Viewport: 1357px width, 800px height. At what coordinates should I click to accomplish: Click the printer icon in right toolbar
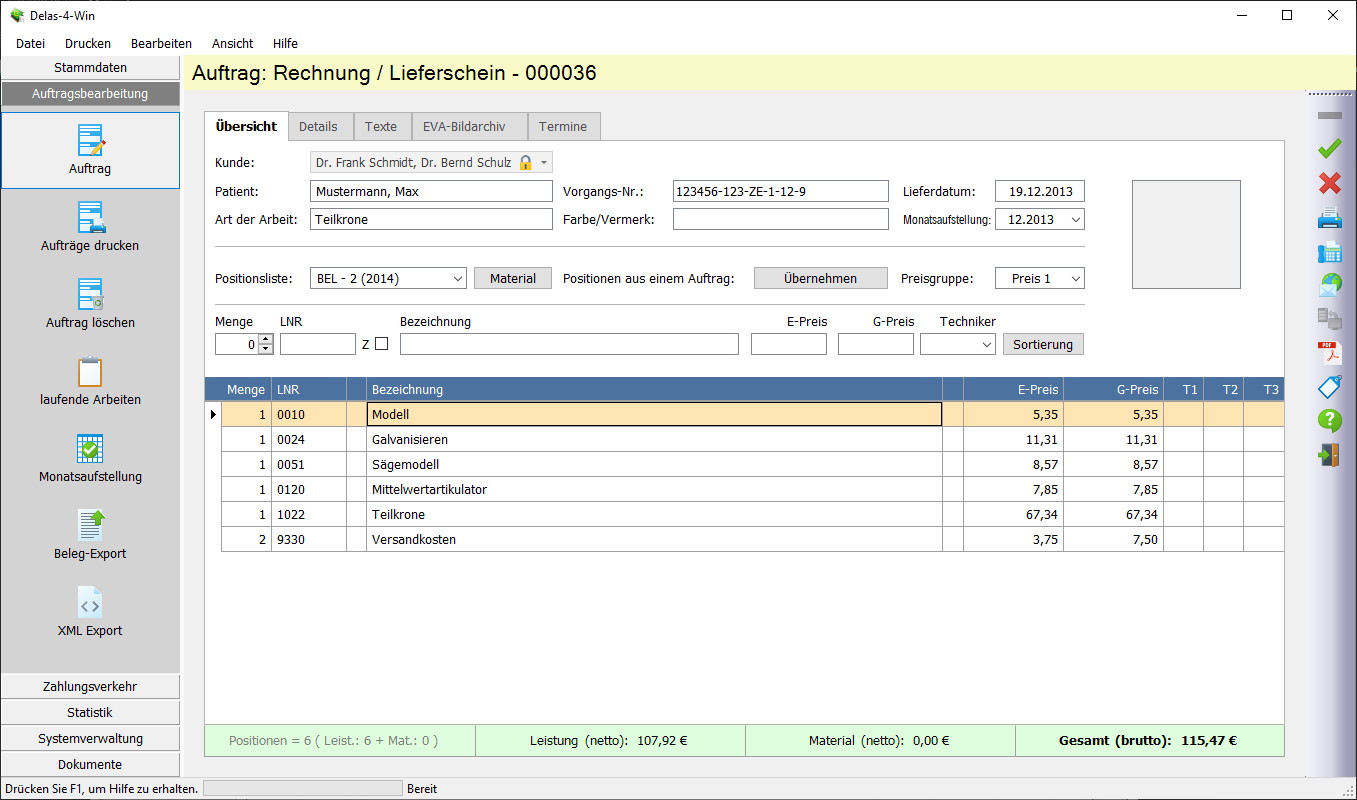pos(1329,217)
